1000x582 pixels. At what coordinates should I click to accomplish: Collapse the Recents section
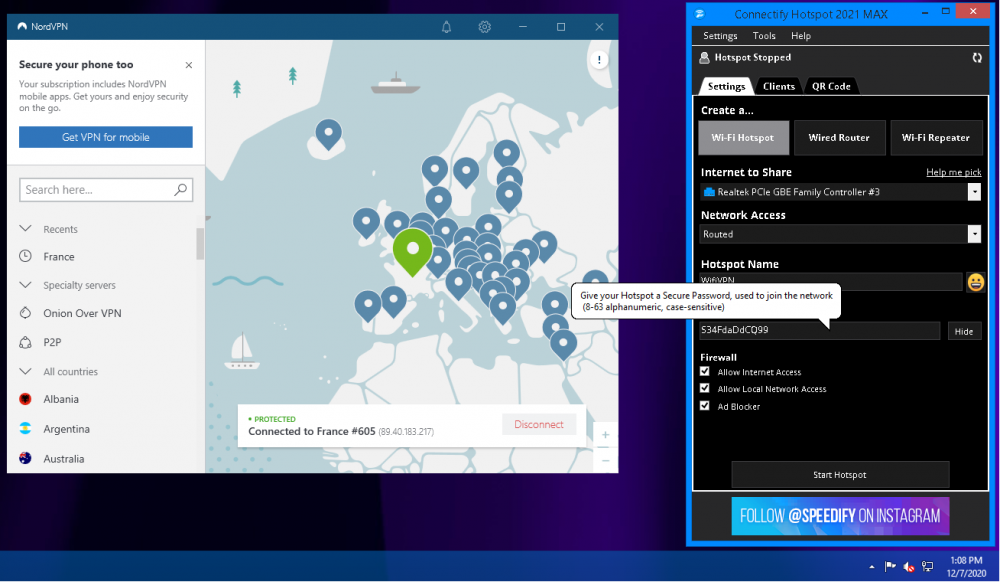click(26, 229)
